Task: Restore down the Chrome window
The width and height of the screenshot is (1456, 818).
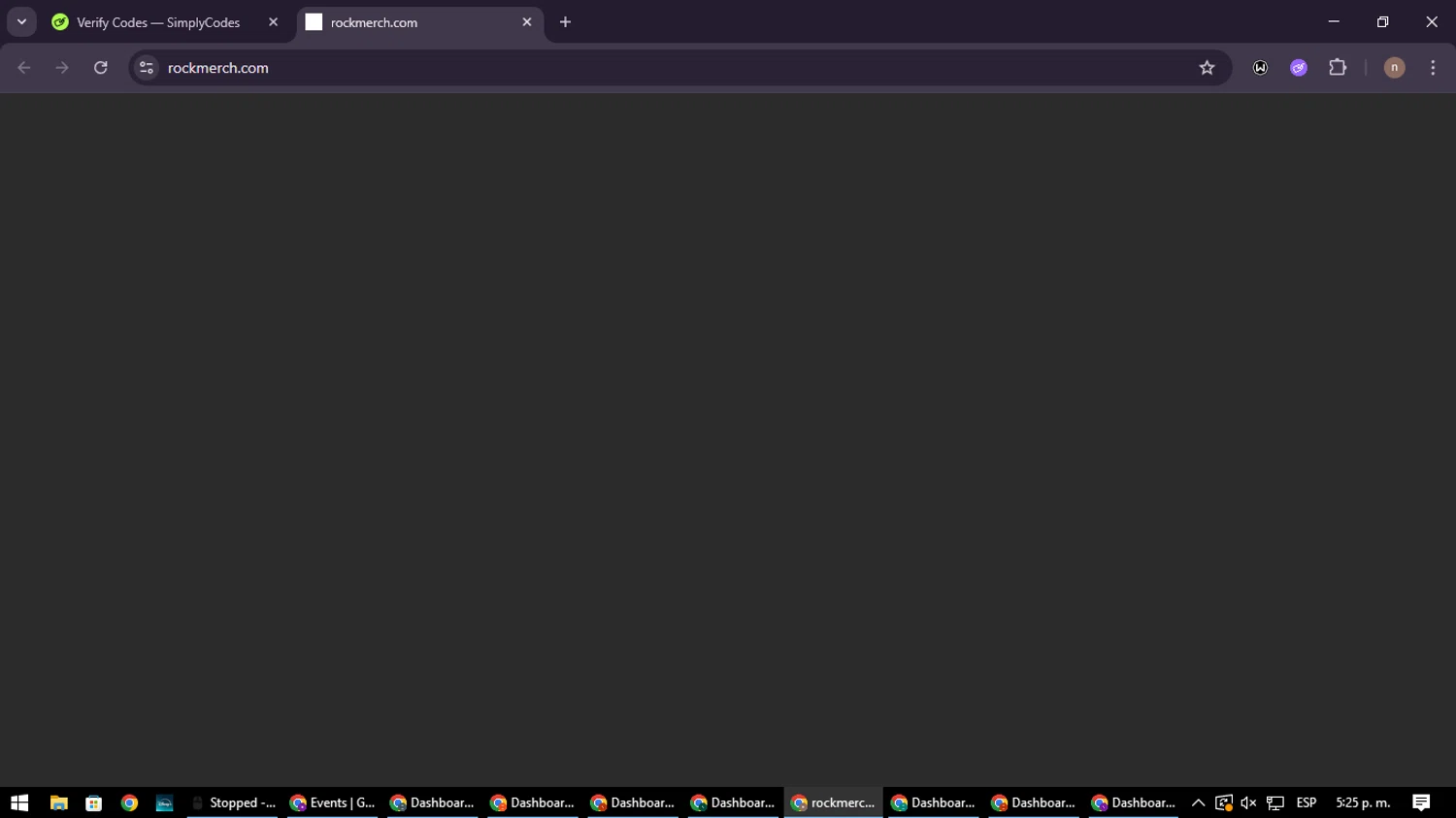Action: click(x=1382, y=21)
